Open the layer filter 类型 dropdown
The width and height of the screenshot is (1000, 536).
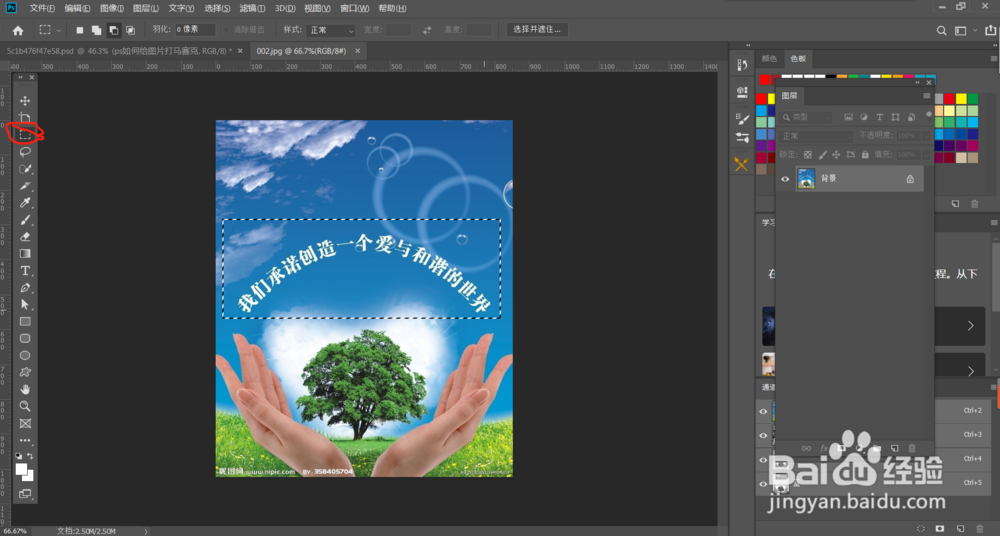807,117
